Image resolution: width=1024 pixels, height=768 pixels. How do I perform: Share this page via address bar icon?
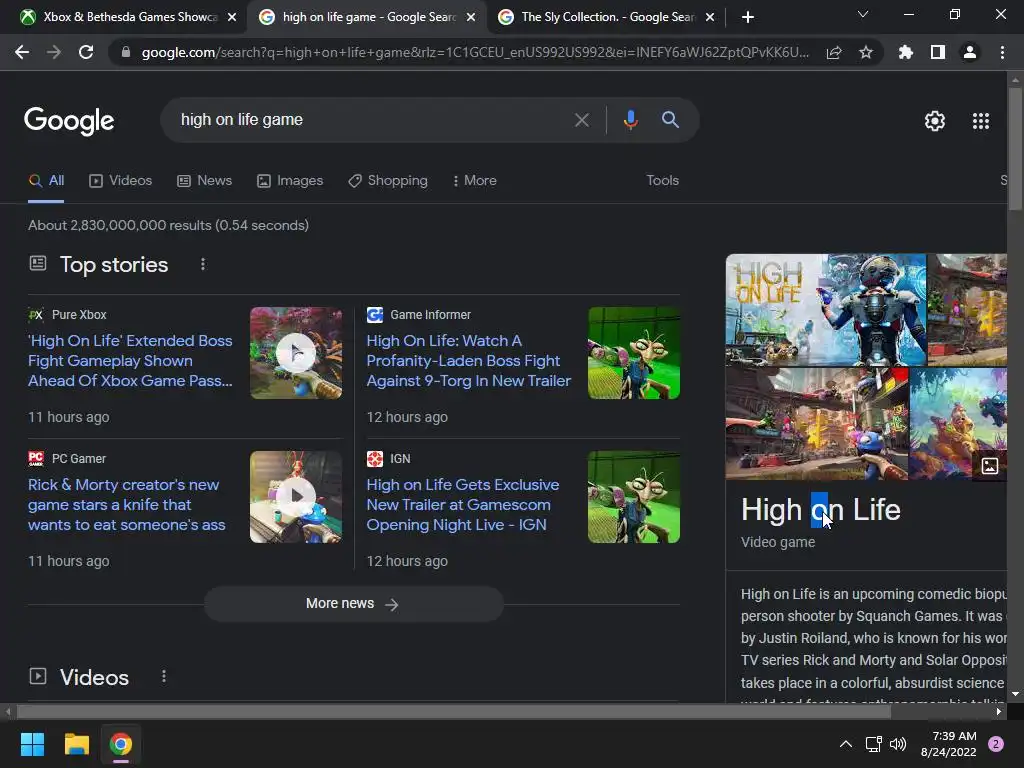[834, 52]
